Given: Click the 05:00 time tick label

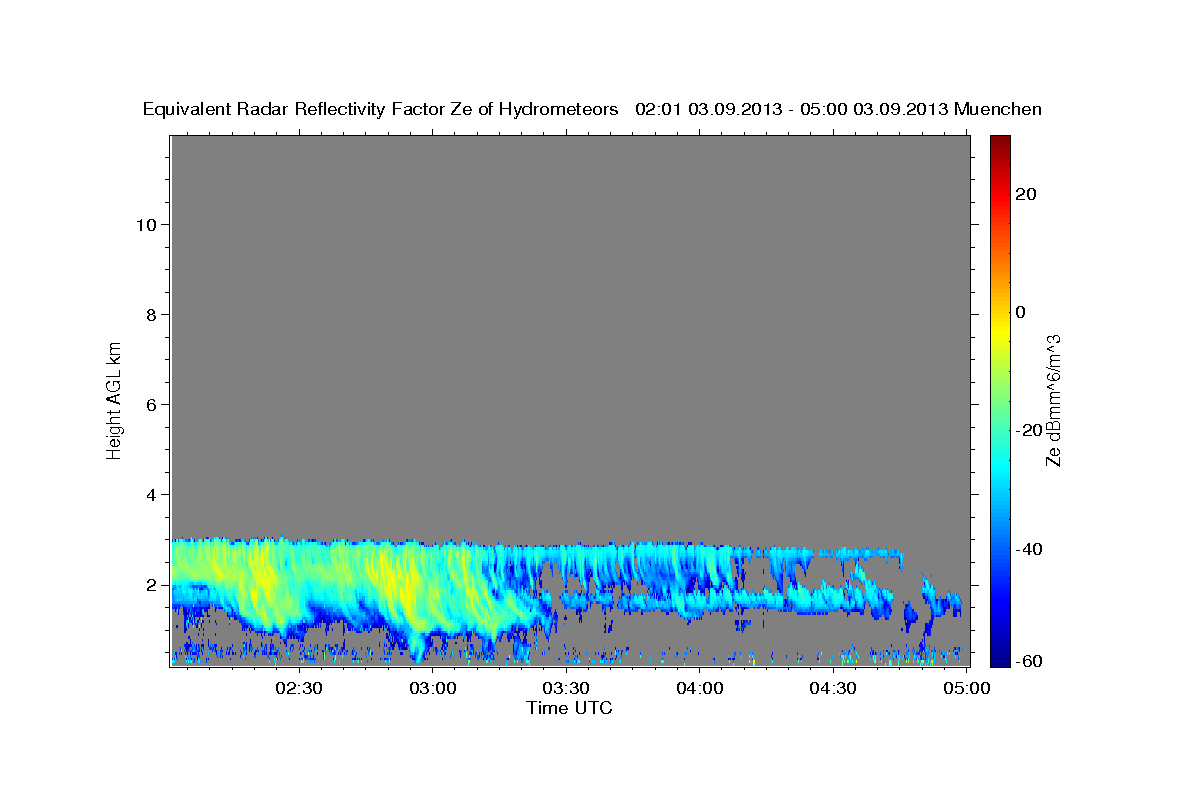Looking at the screenshot, I should click(x=966, y=688).
